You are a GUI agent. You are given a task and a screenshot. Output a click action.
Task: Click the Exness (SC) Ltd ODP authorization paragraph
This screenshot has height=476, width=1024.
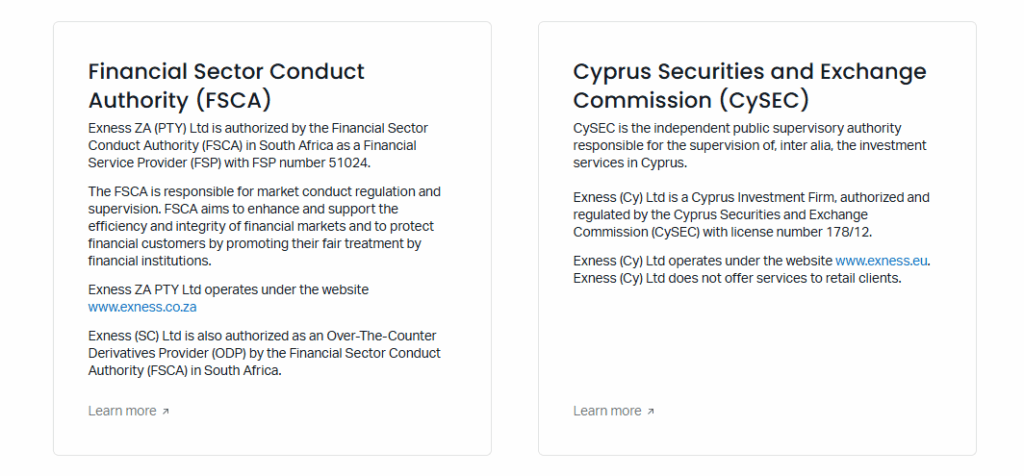click(x=264, y=353)
